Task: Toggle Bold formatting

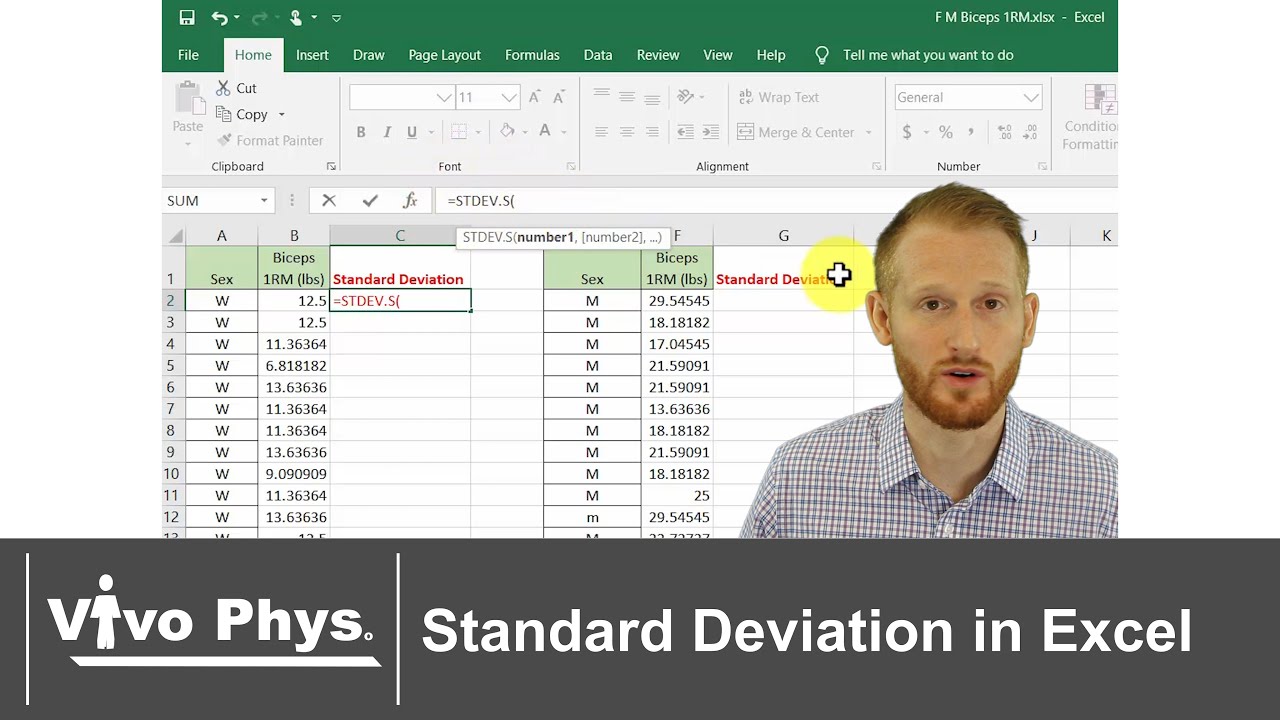Action: click(361, 132)
